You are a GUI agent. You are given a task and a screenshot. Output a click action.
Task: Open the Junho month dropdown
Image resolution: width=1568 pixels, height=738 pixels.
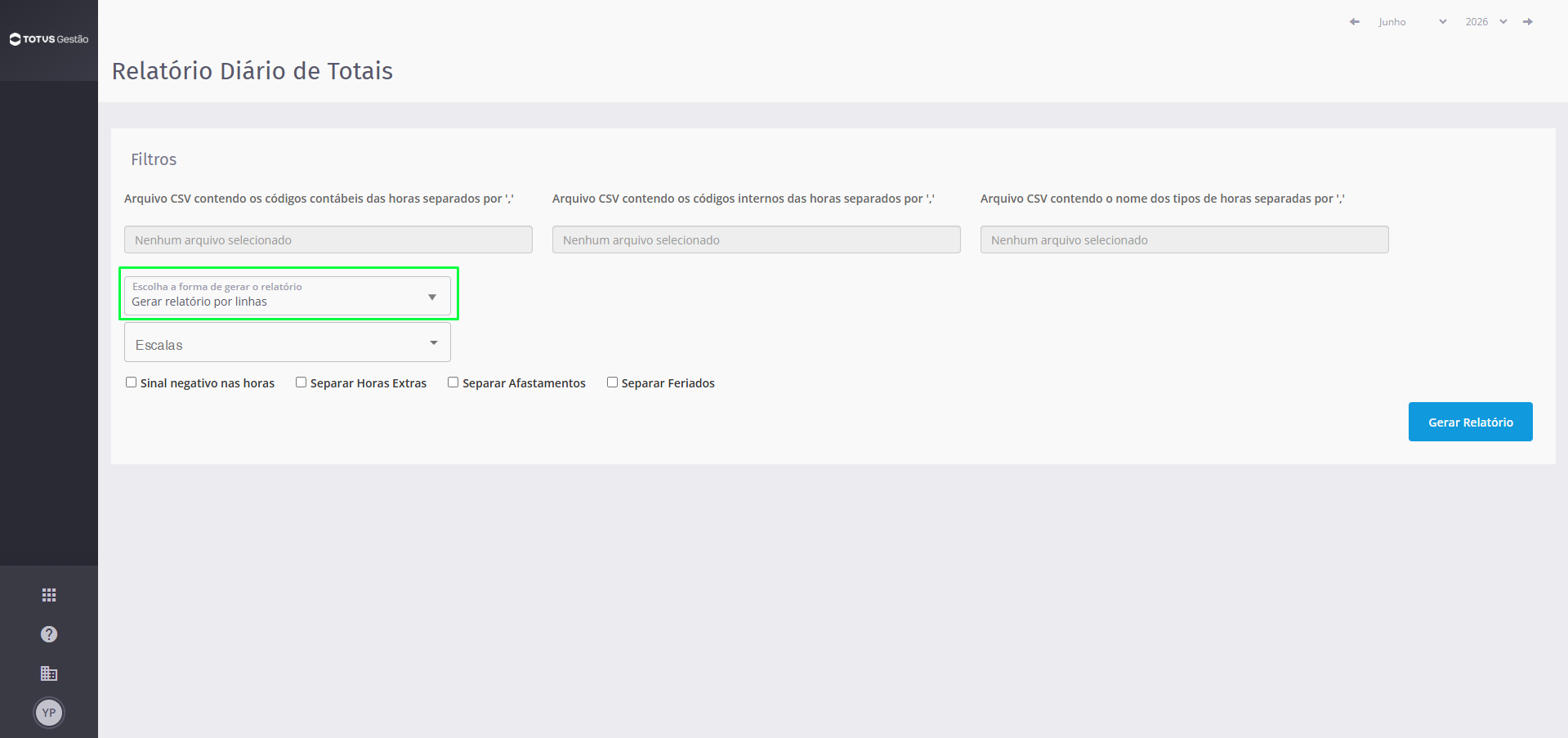1412,22
